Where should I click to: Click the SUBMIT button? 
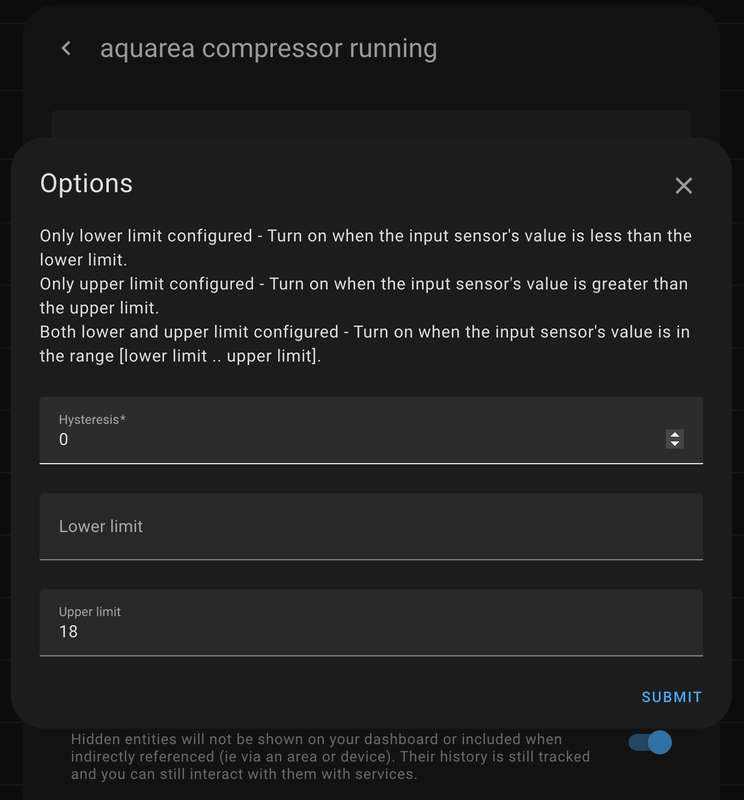[671, 697]
